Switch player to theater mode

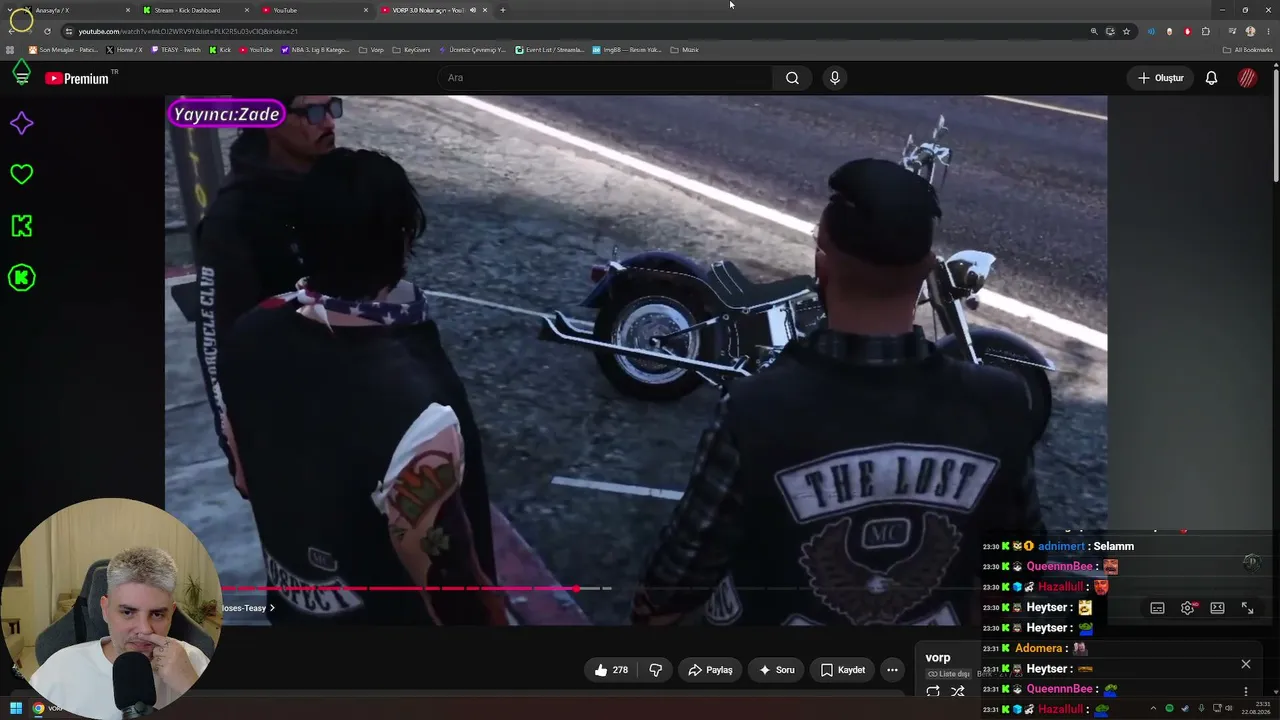[1217, 608]
